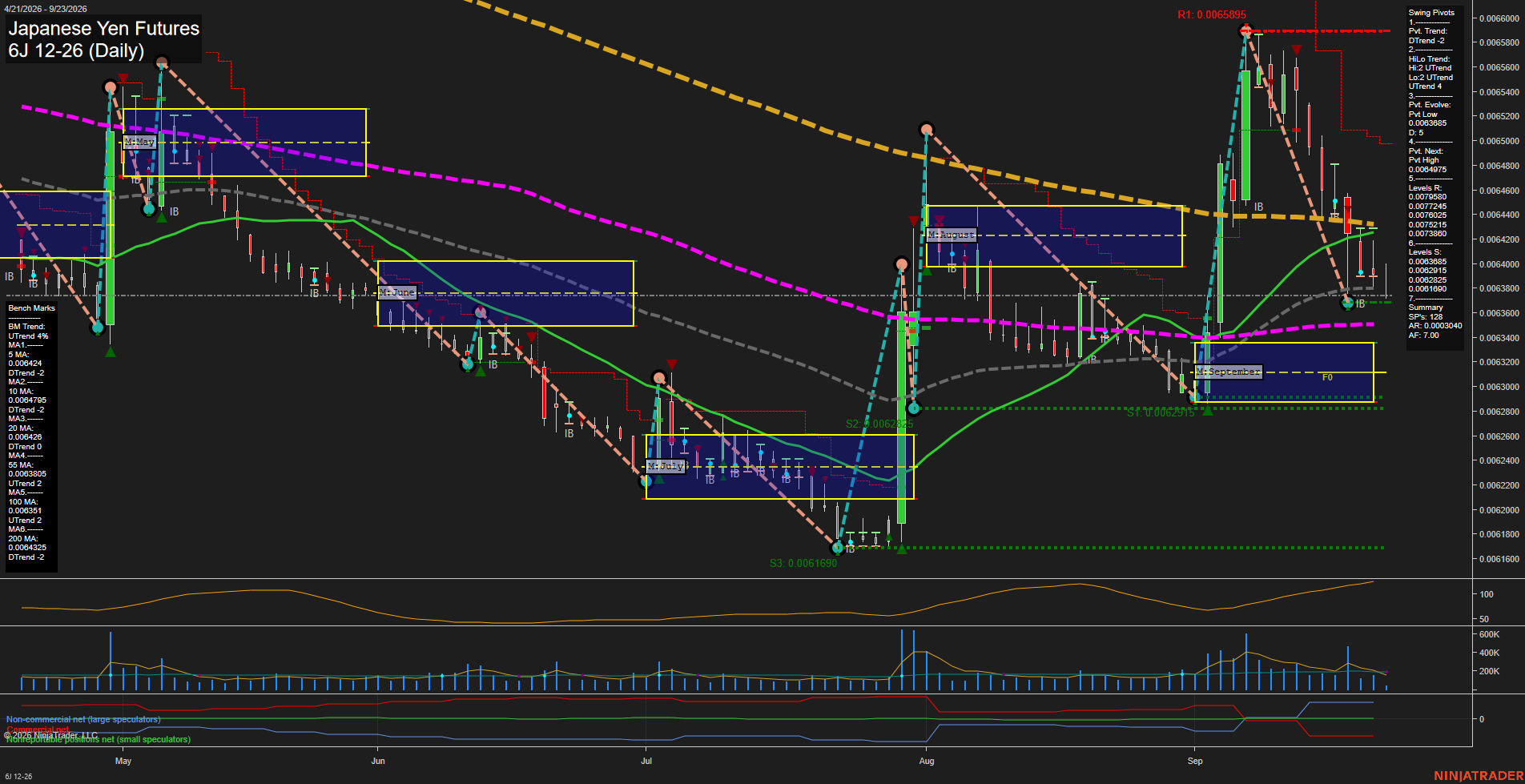
Task: Click the 100 MA: benchmark entry
Action: 23,502
